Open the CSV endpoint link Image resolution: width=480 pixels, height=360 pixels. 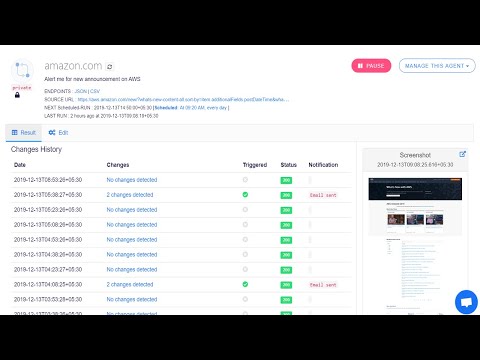tap(95, 91)
